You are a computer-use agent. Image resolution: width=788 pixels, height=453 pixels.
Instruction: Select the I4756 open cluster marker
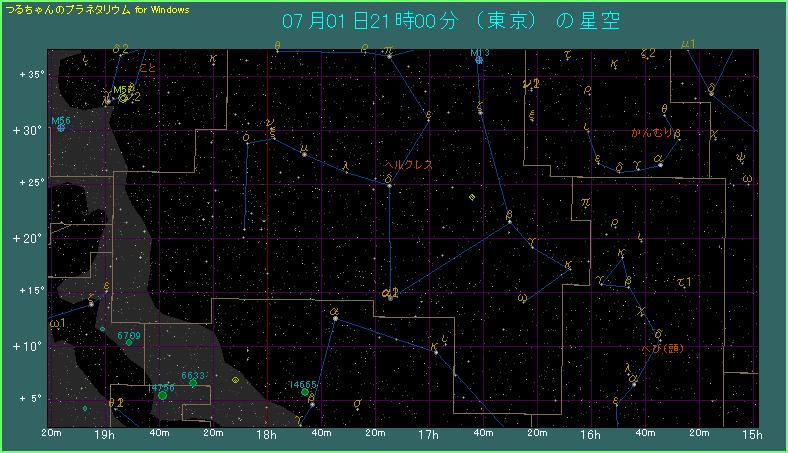162,395
